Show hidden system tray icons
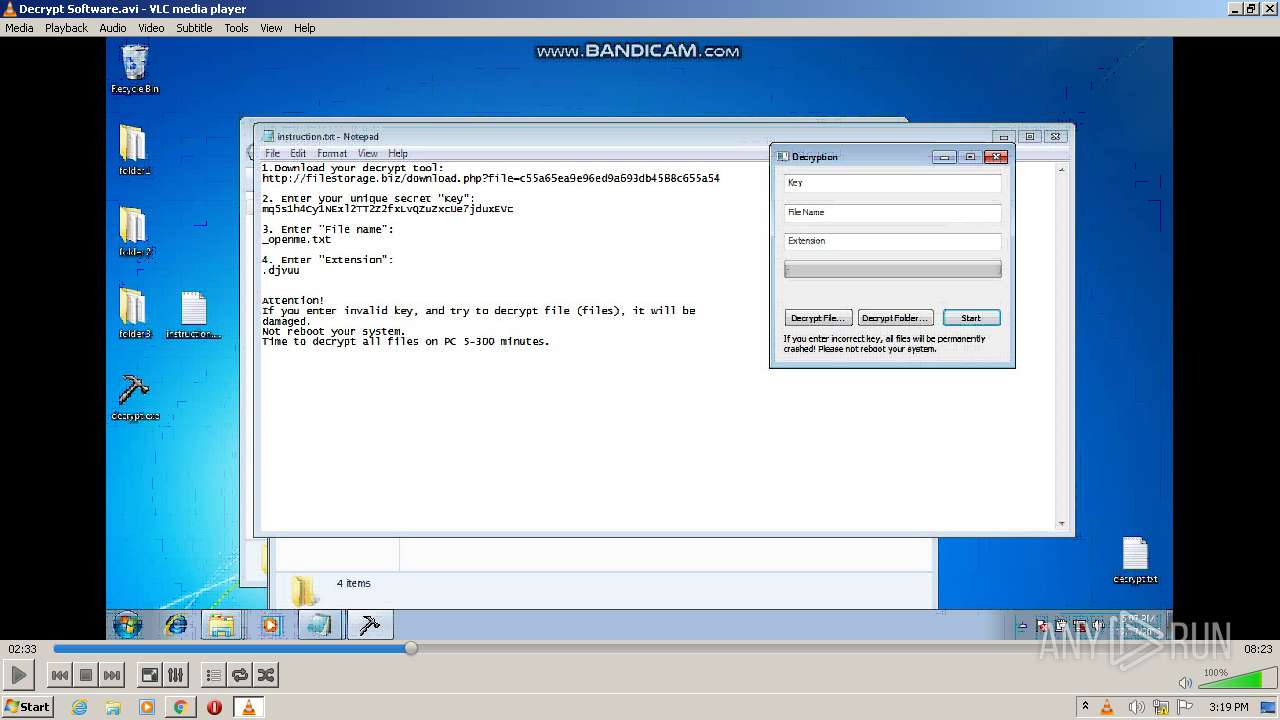 point(1085,707)
